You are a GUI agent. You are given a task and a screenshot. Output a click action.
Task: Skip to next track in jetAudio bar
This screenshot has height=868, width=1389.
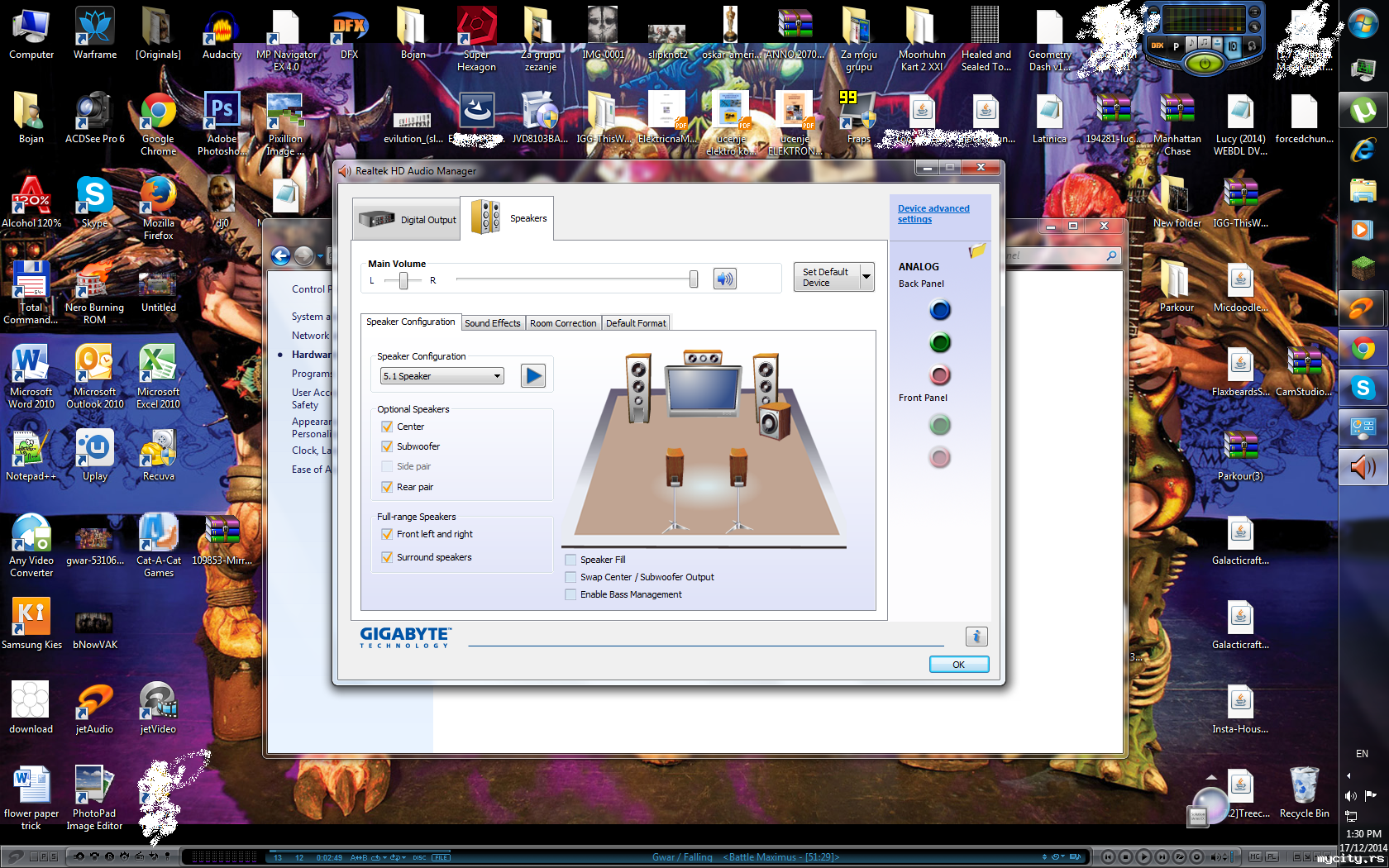(1162, 857)
